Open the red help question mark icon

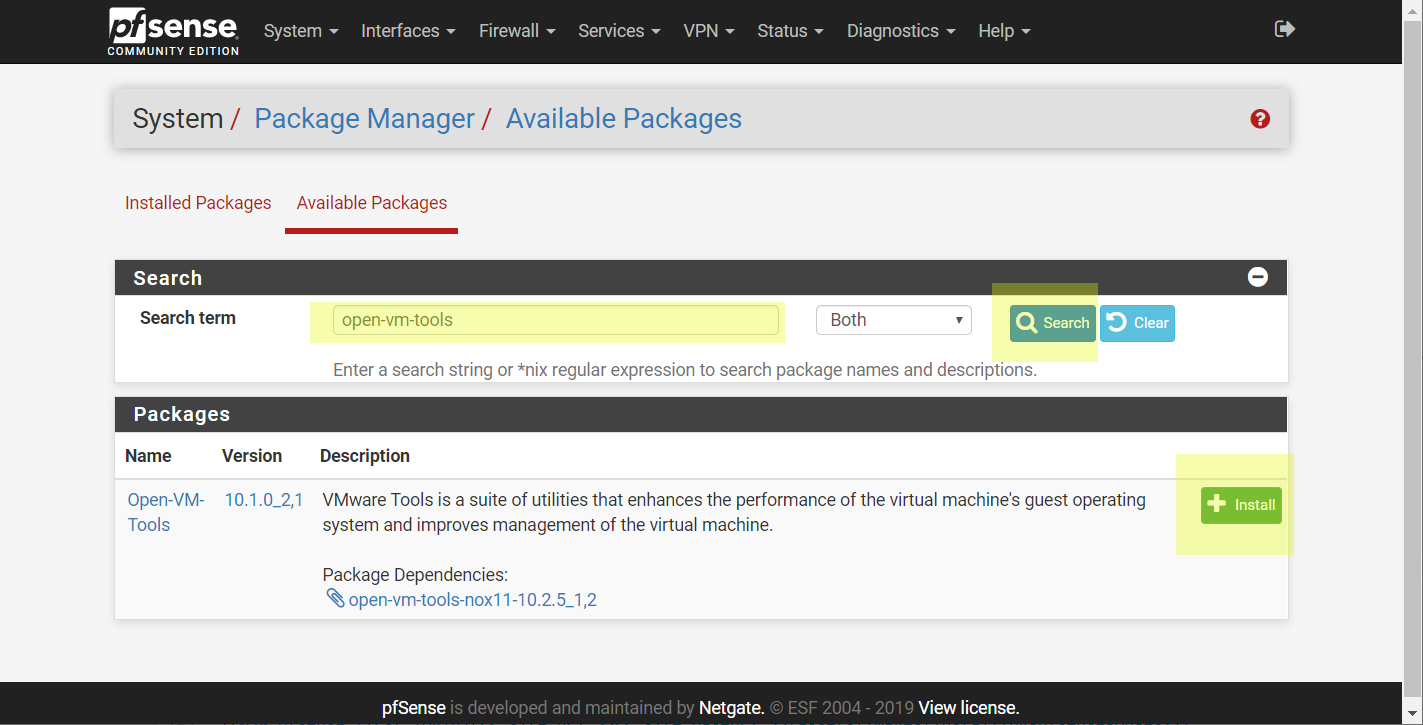click(1260, 119)
